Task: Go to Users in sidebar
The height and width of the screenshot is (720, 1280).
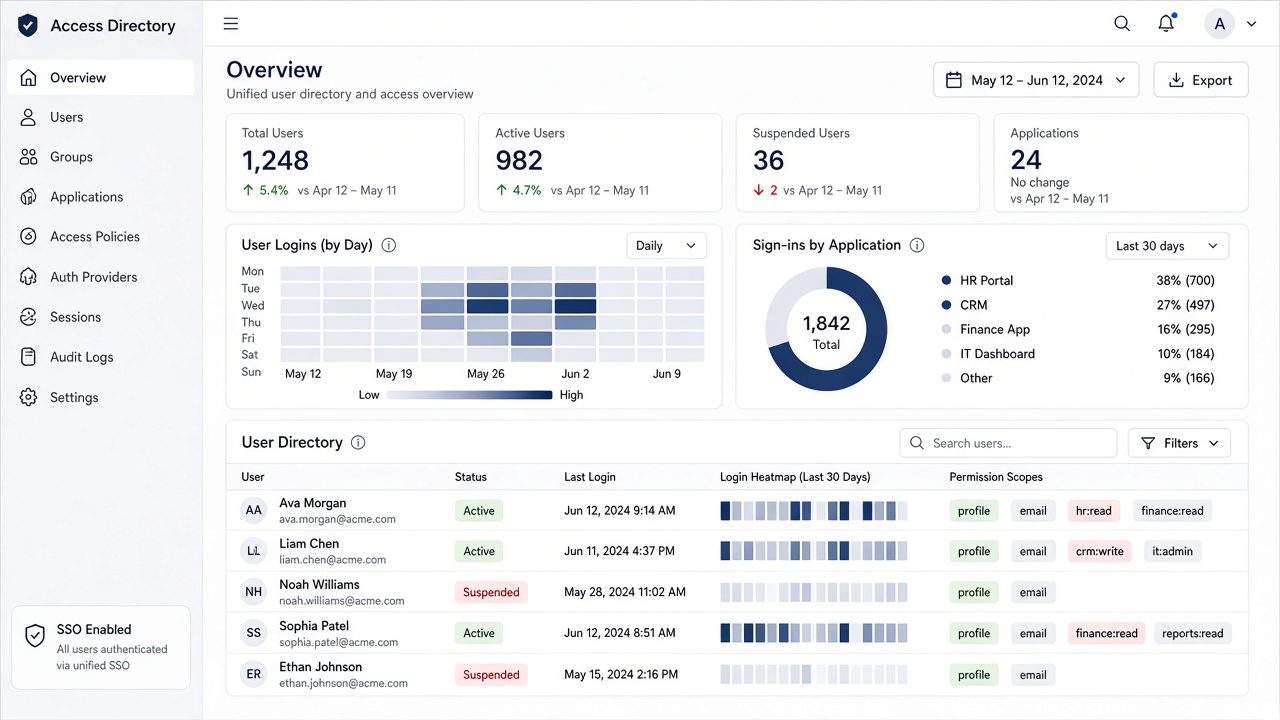Action: [x=101, y=117]
